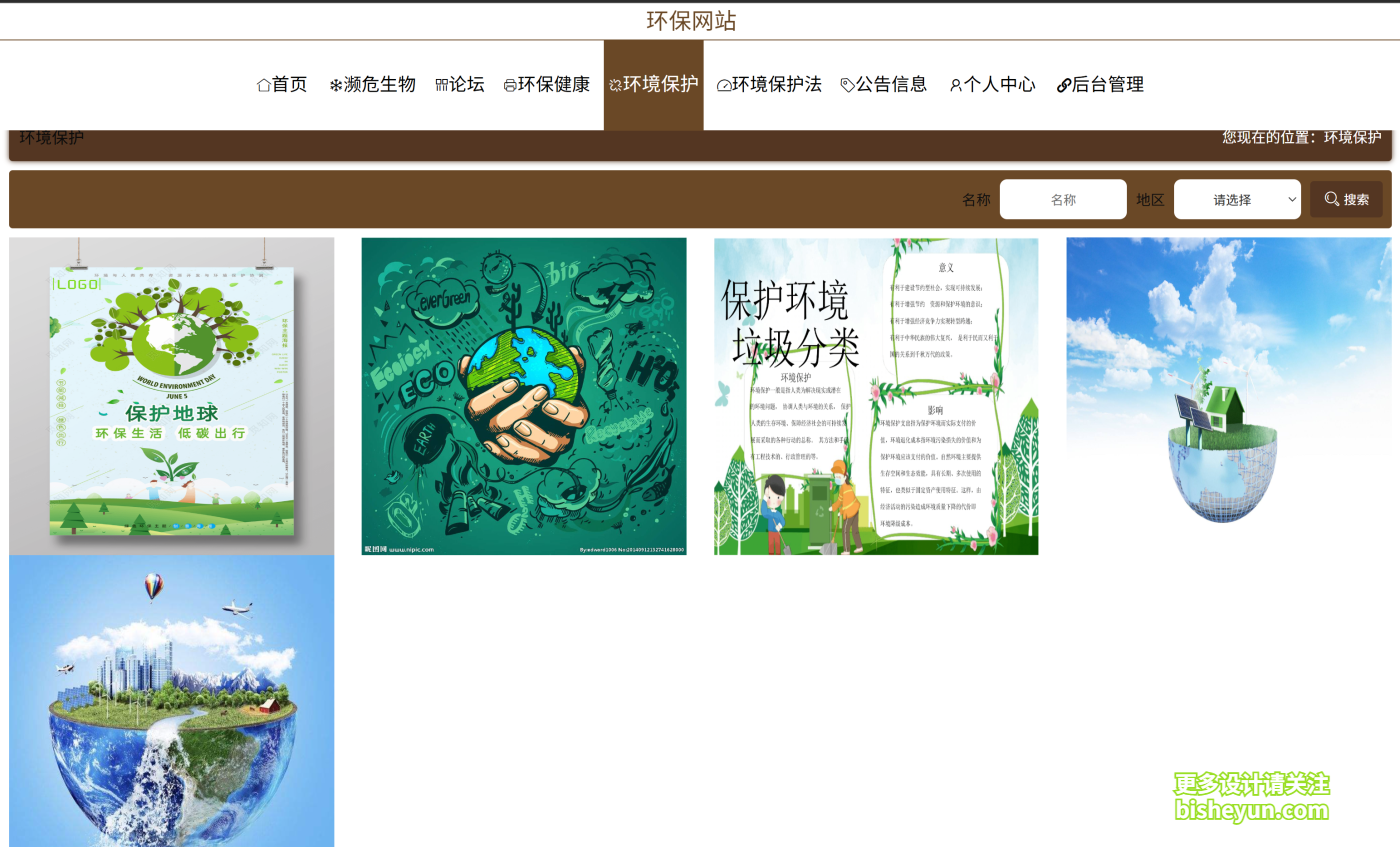Open the 保护地球 poster thumbnail
Viewport: 1400px width, 847px height.
click(171, 394)
